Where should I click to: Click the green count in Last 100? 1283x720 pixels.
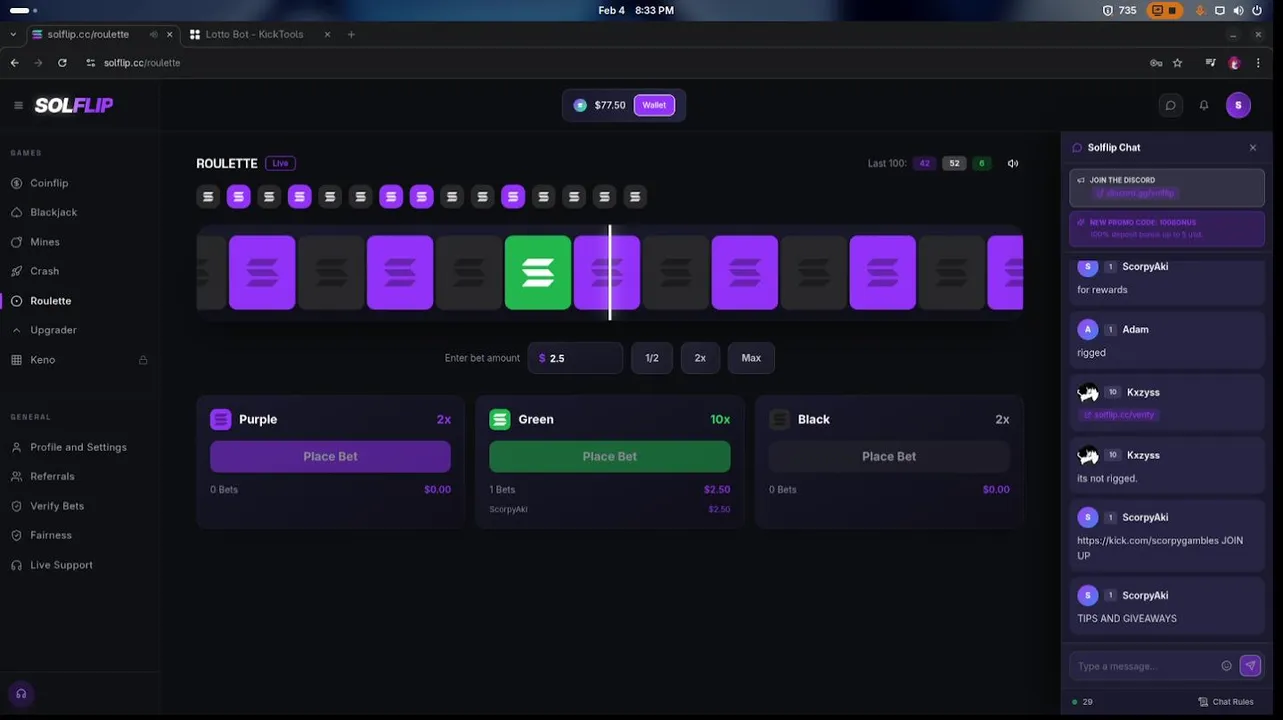click(x=981, y=163)
